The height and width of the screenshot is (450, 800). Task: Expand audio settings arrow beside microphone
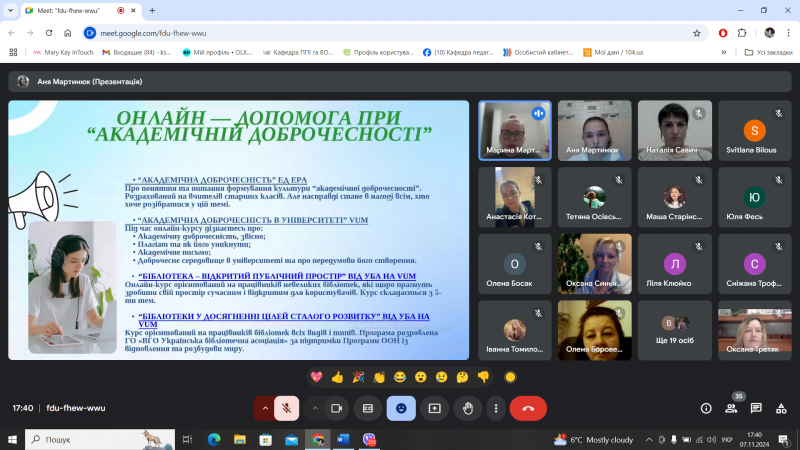tap(264, 408)
